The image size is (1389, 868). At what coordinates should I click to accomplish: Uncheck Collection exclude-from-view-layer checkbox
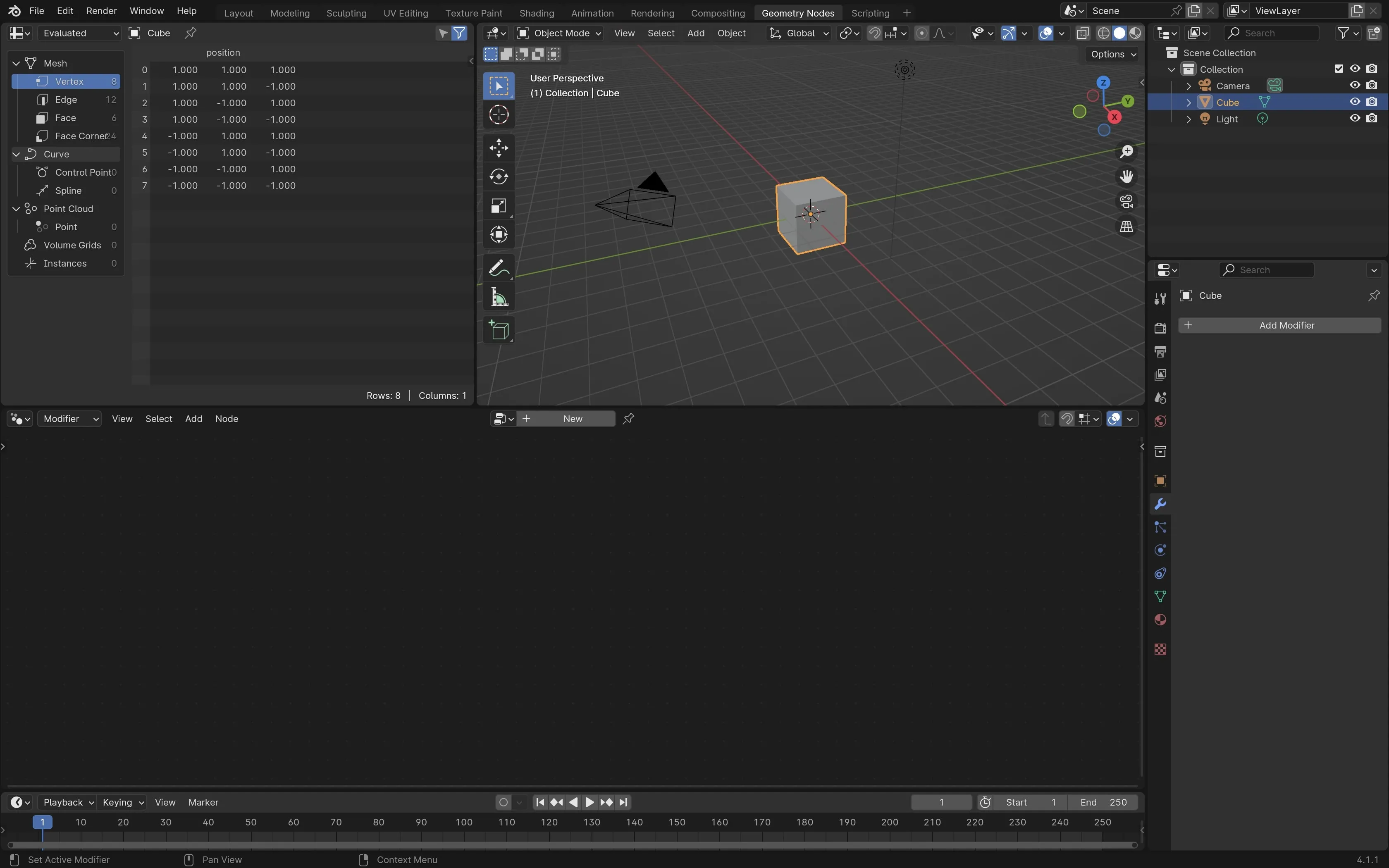(1339, 69)
